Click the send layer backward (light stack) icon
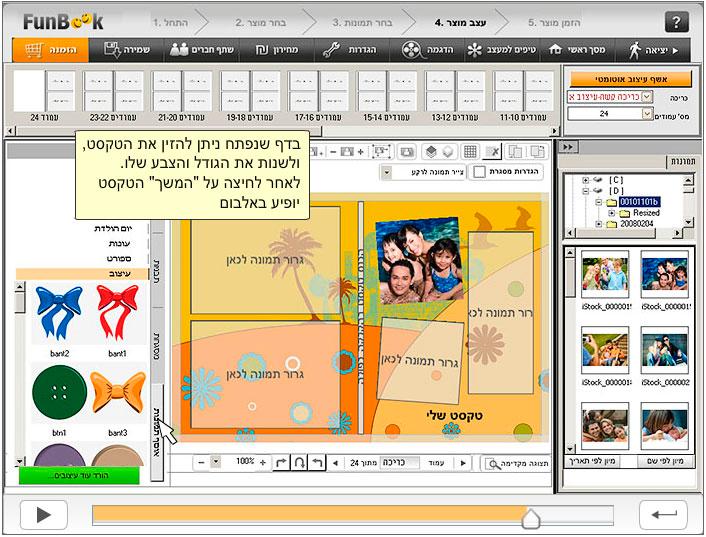The height and width of the screenshot is (537, 706). [x=448, y=152]
